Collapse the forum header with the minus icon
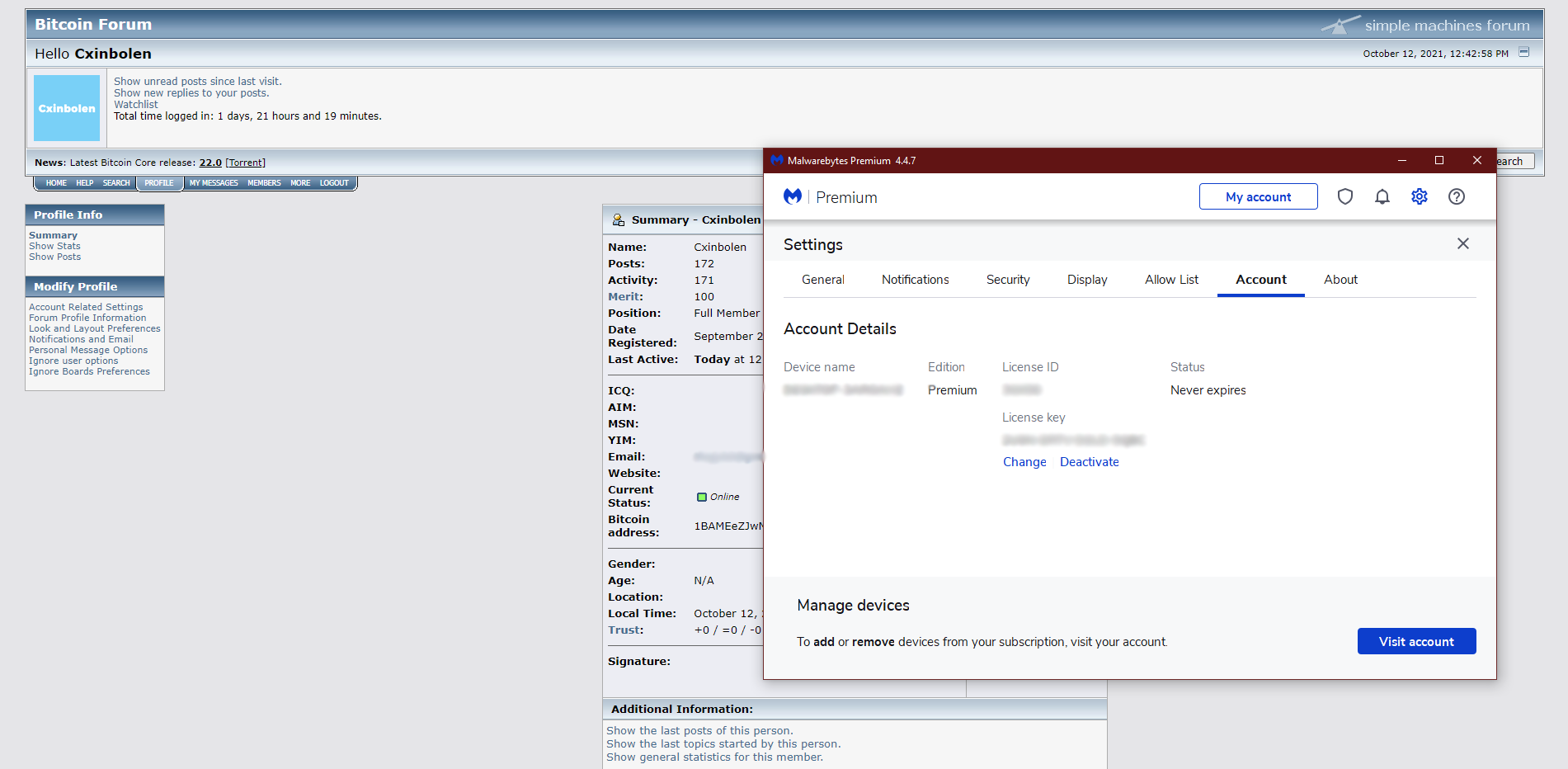Image resolution: width=1568 pixels, height=769 pixels. point(1524,52)
